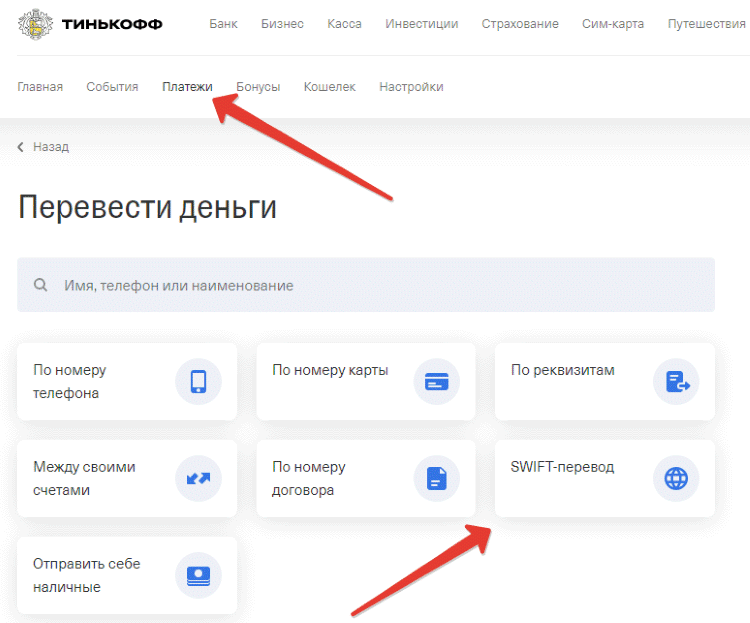The image size is (750, 623).
Task: Open the Бизнес section
Action: pos(282,24)
